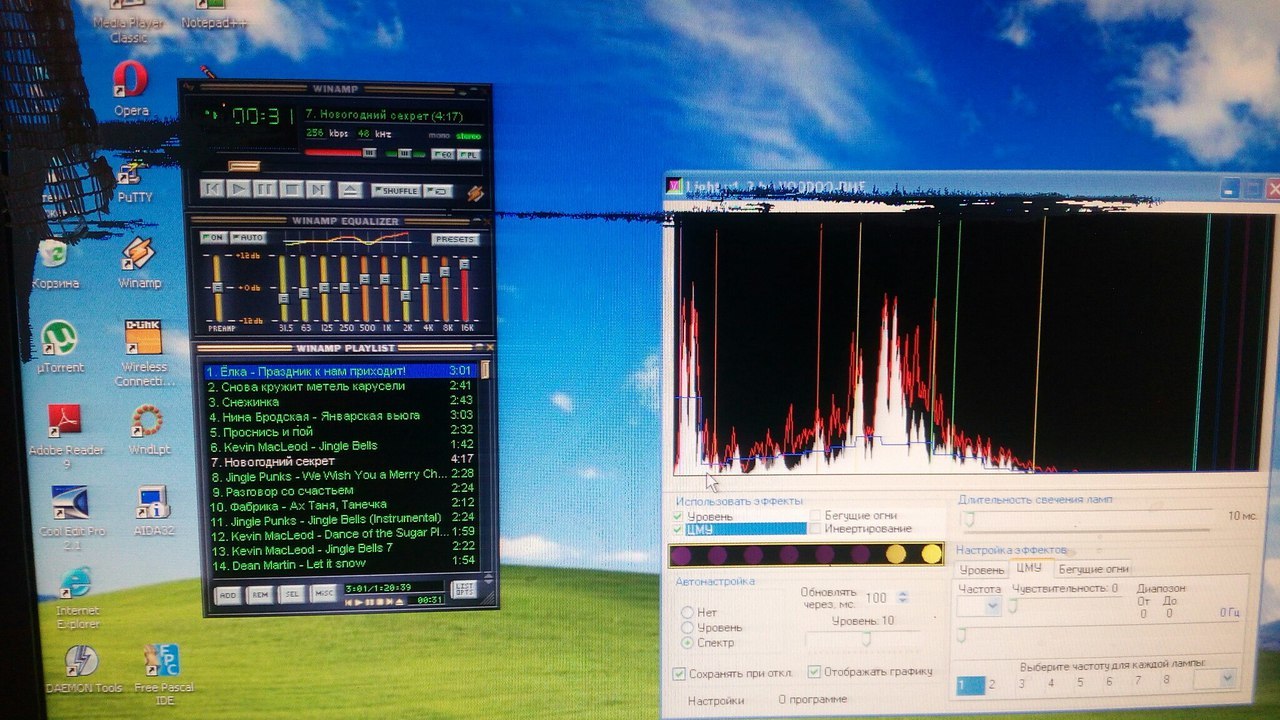Open the Notepad++ desktop icon

pyautogui.click(x=213, y=14)
